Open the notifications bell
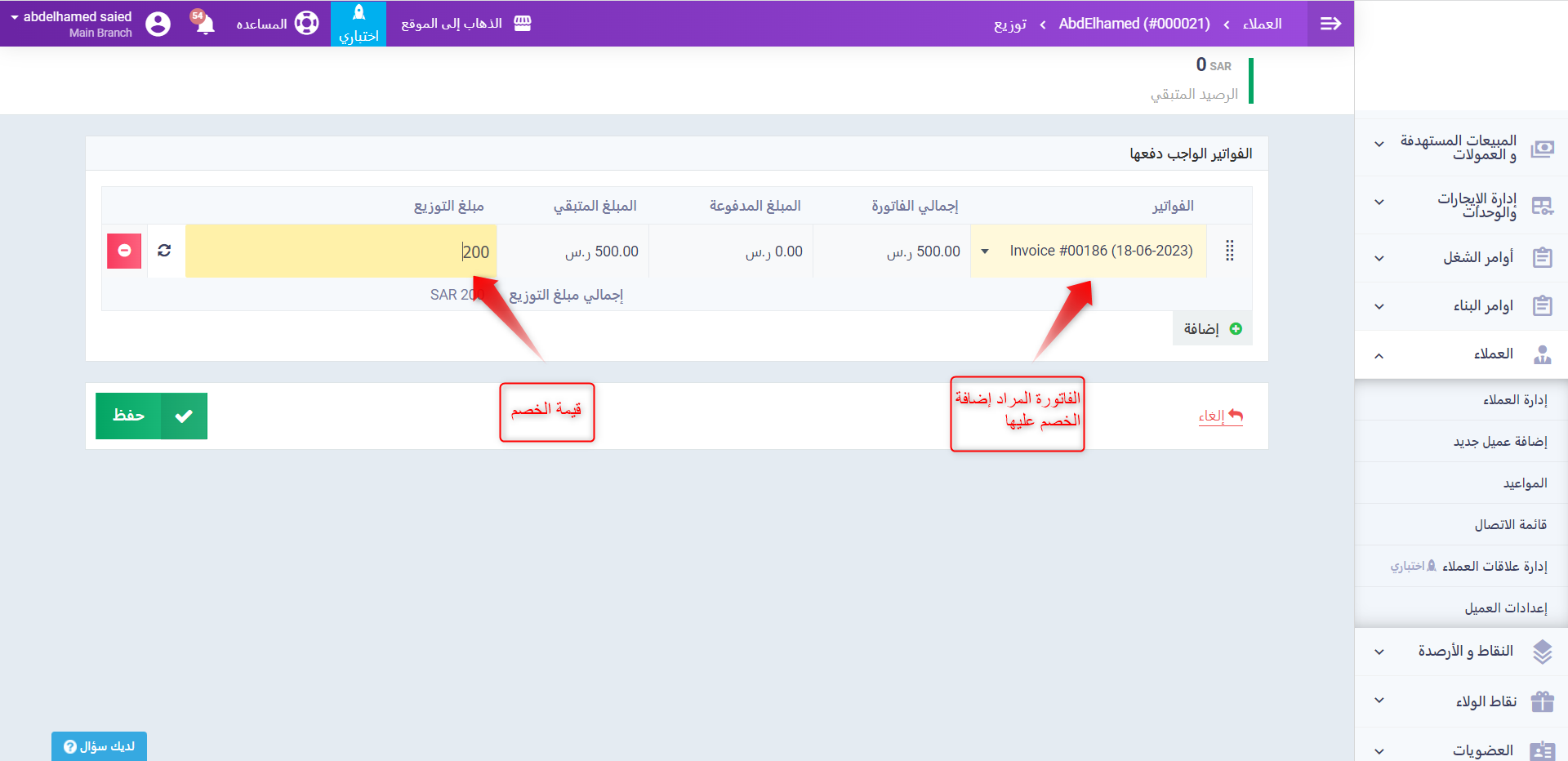This screenshot has width=1568, height=761. (x=205, y=24)
